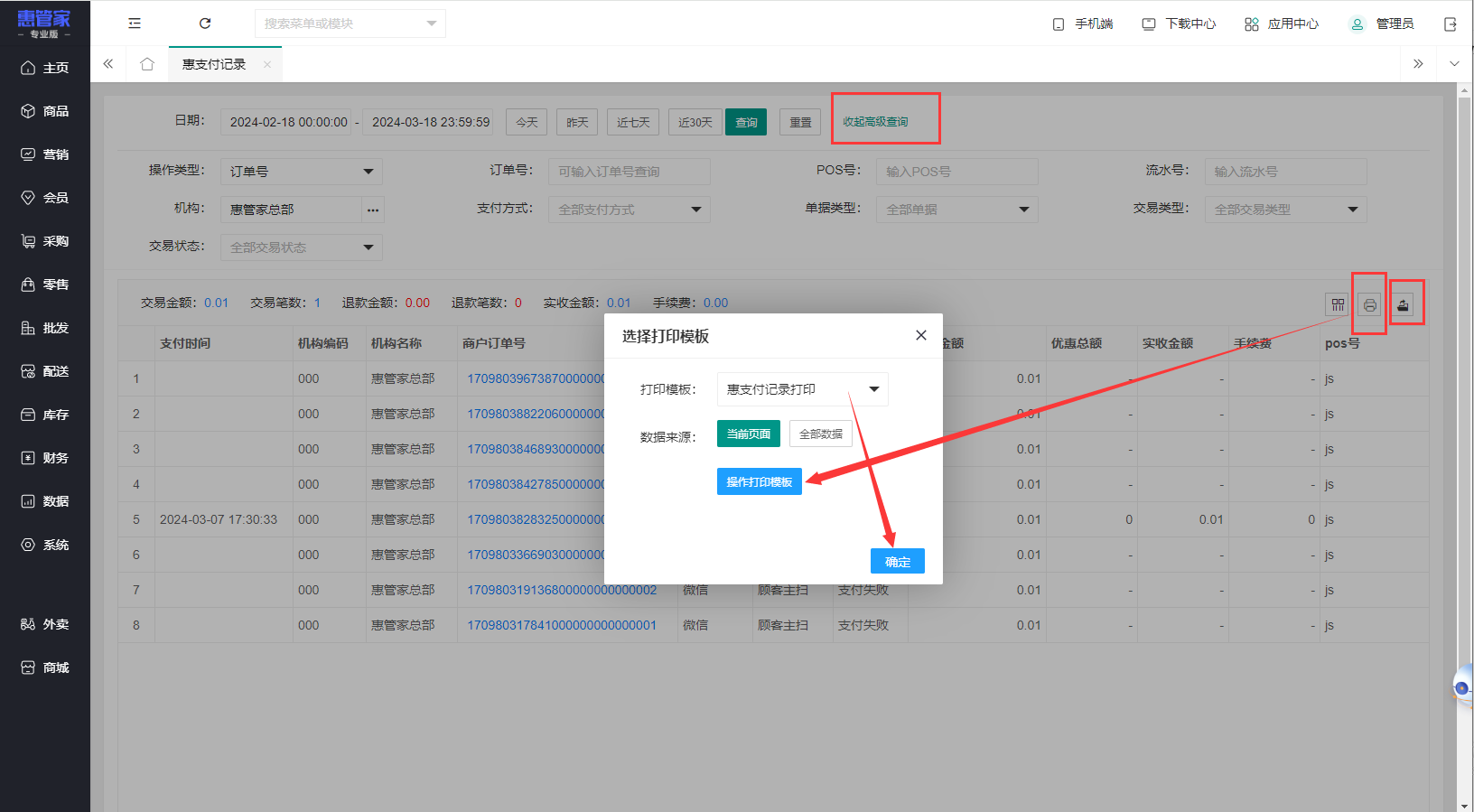Open the 批发 sidebar menu
This screenshot has width=1474, height=812.
pos(45,328)
